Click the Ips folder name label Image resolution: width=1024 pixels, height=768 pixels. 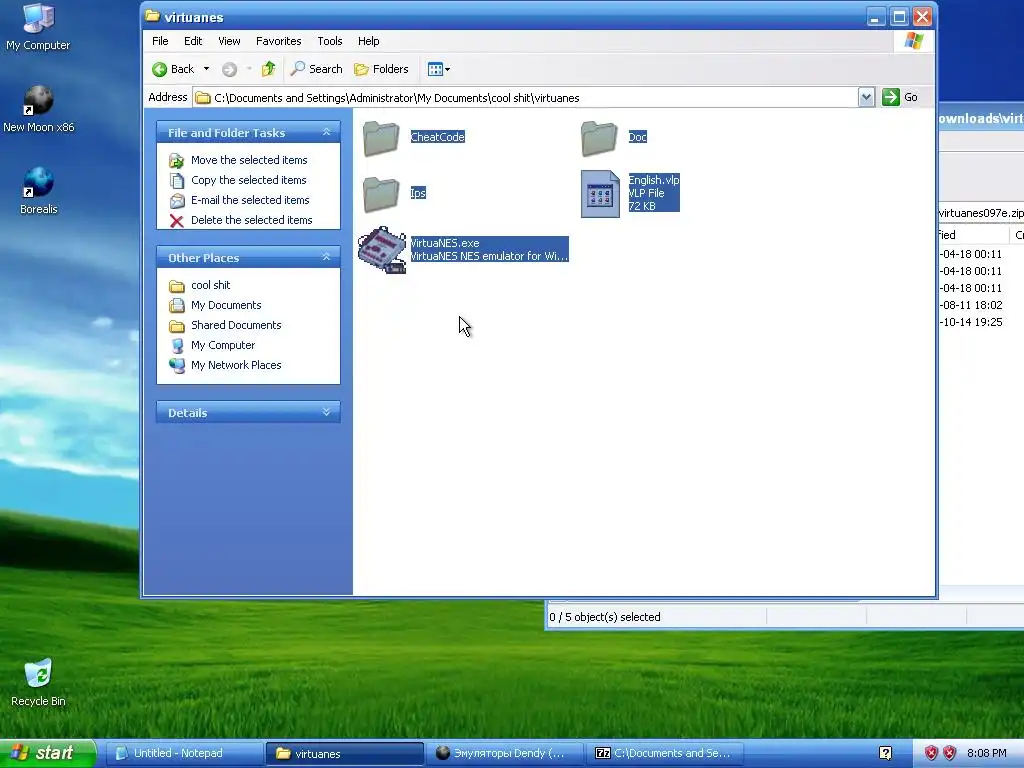click(x=418, y=193)
